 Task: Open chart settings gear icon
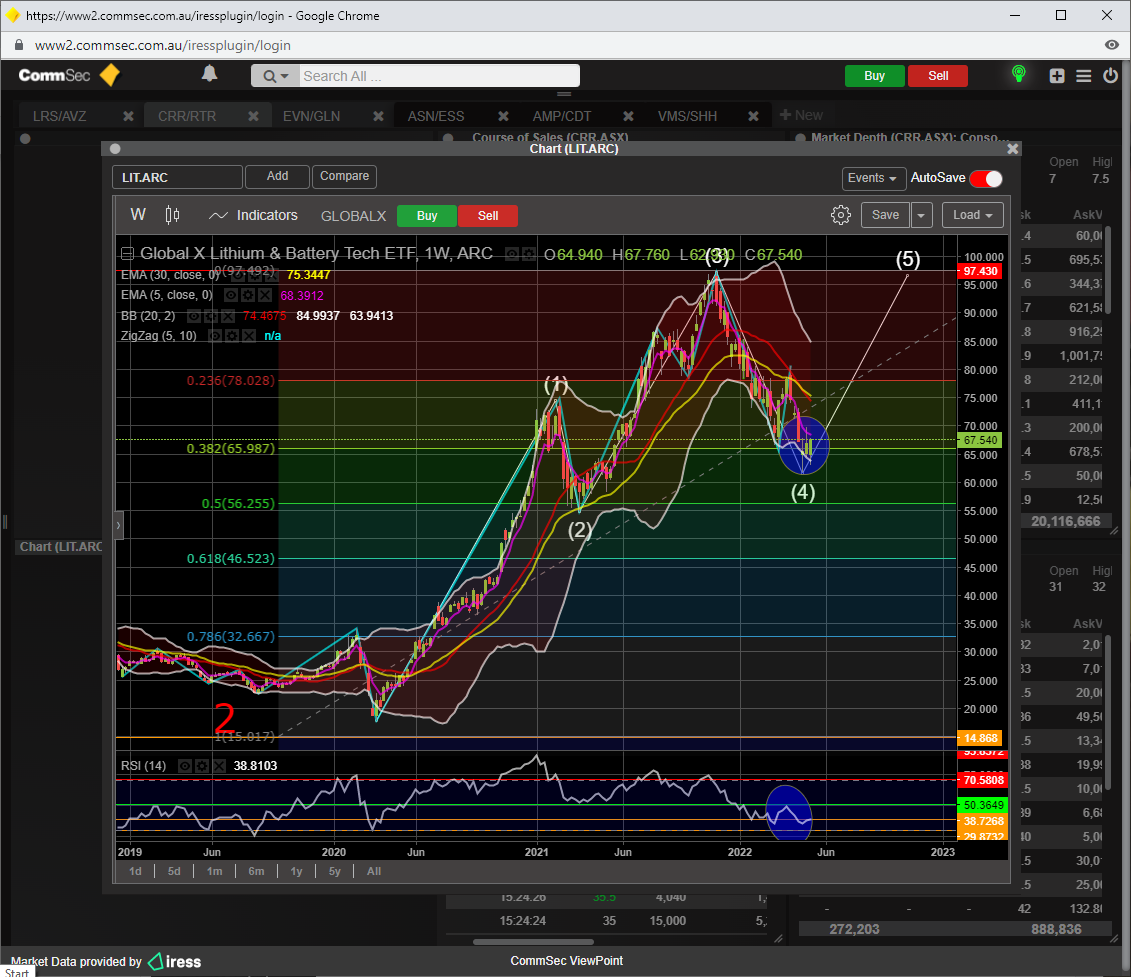[x=840, y=215]
